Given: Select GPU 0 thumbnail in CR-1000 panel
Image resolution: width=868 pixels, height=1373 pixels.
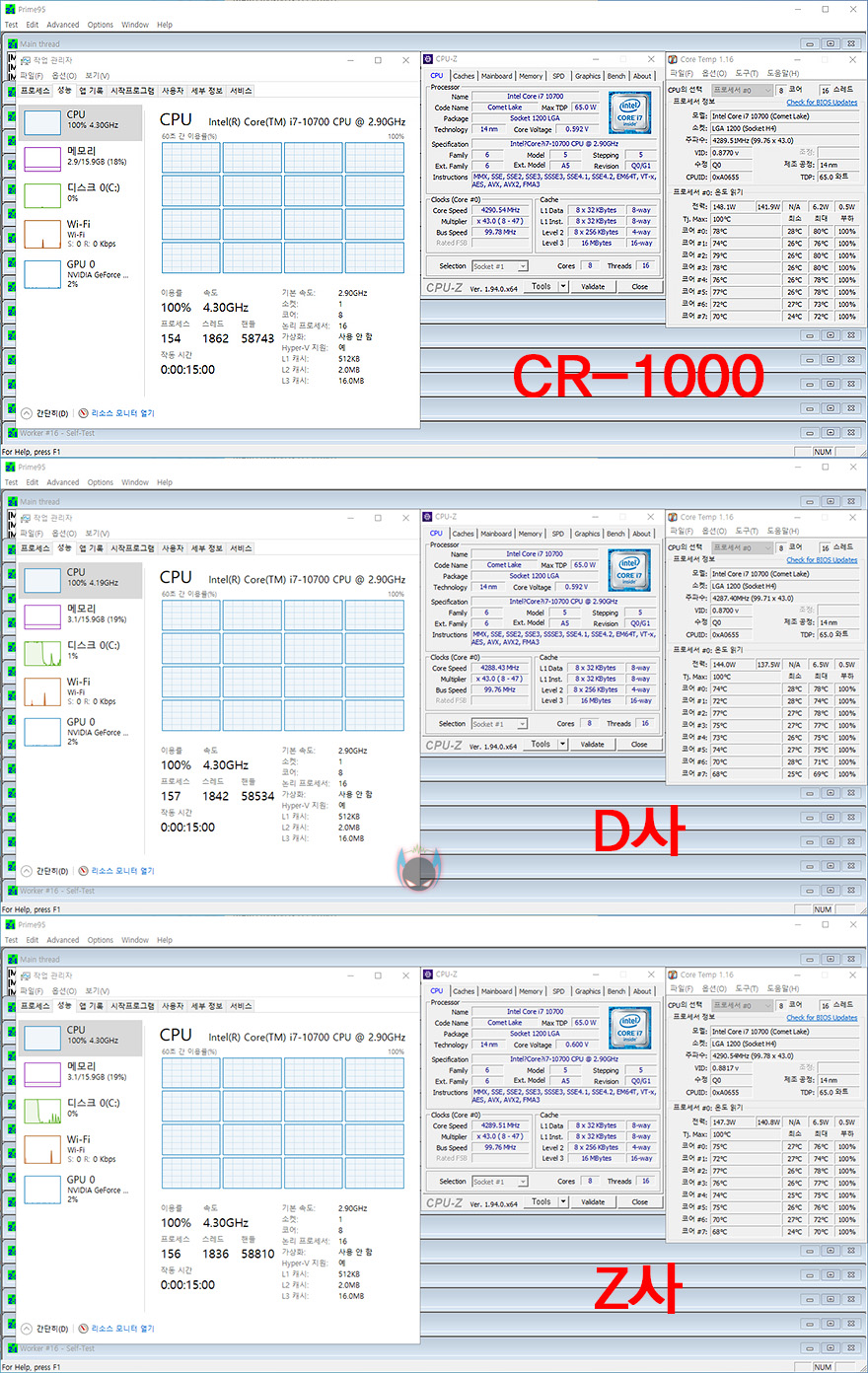Looking at the screenshot, I should point(42,273).
